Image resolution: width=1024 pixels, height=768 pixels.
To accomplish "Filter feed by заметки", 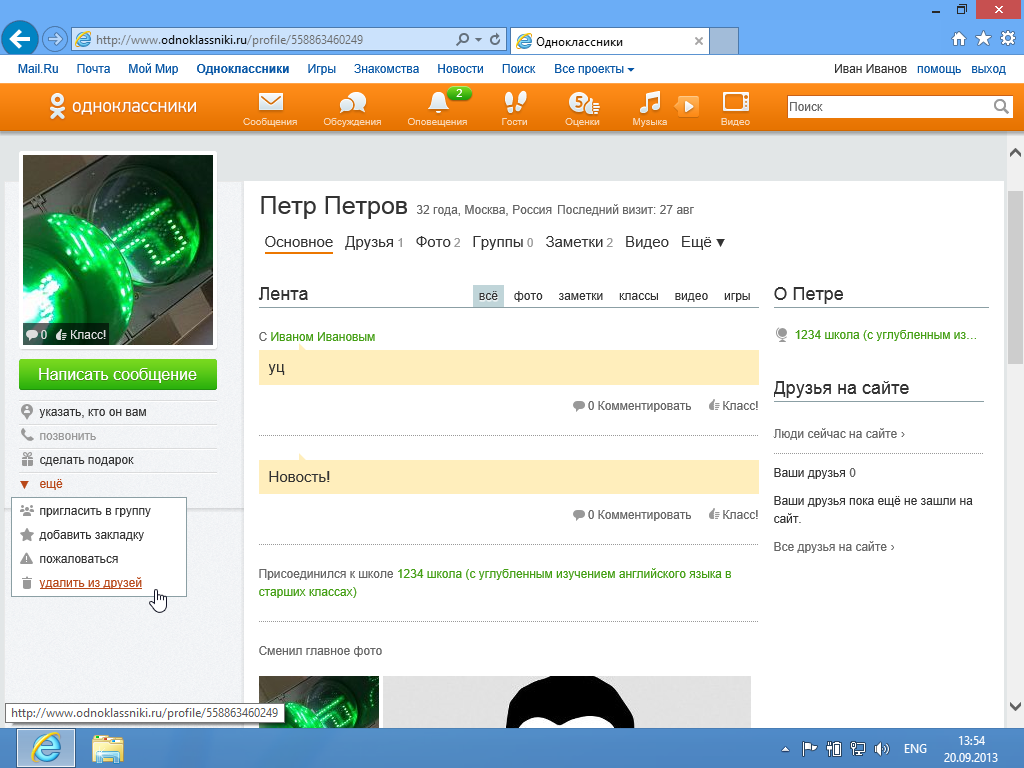I will point(581,296).
